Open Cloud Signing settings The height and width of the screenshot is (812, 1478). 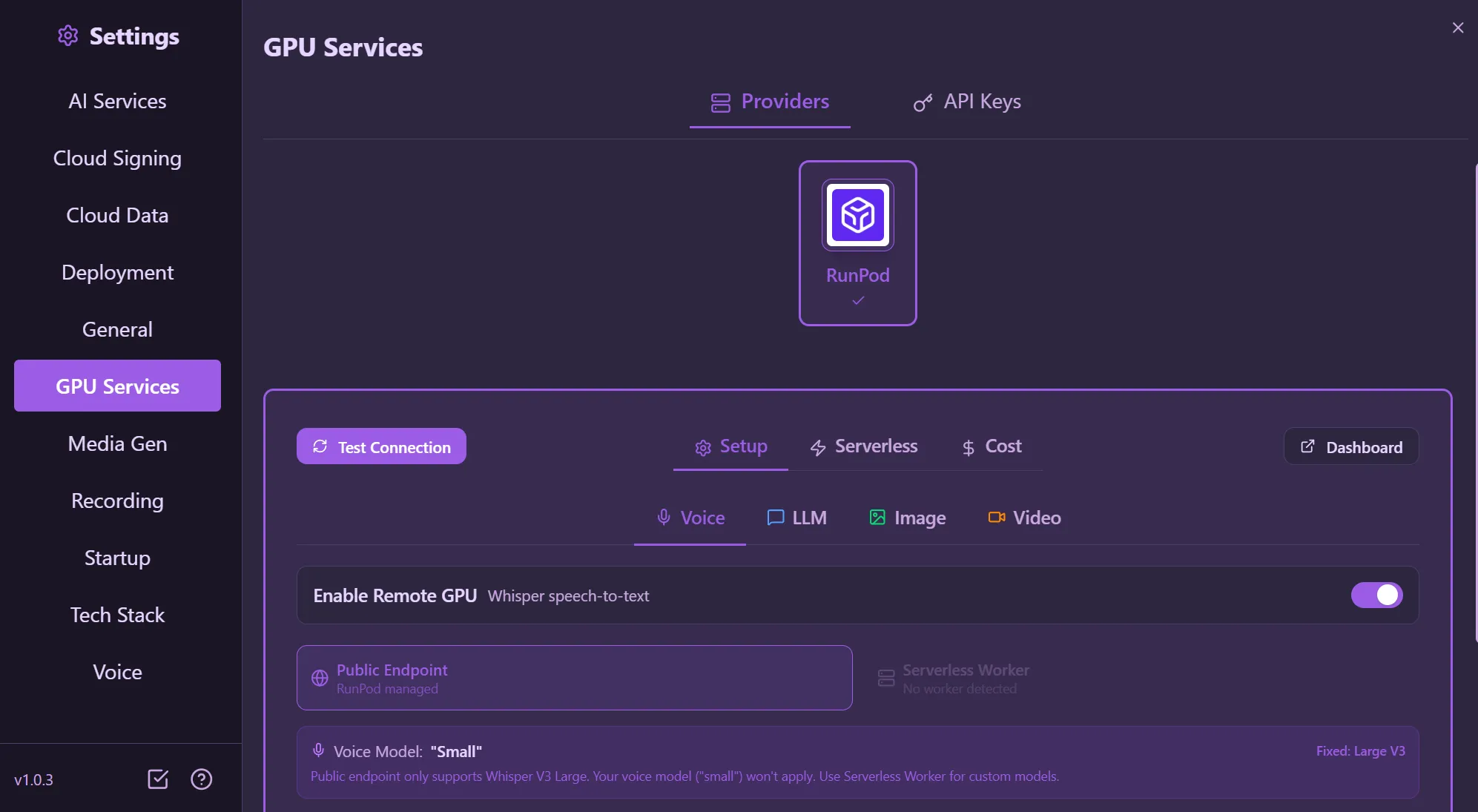click(117, 158)
